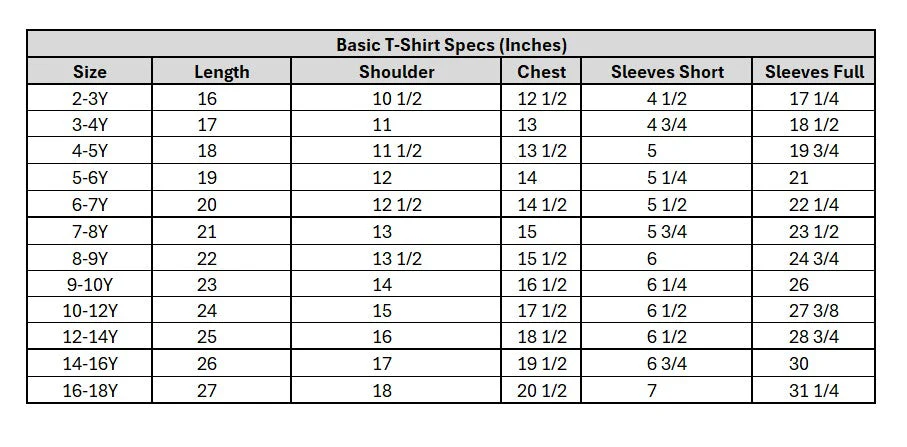907x447 pixels.
Task: Click Length value 16 for 2-3Y
Action: (207, 99)
